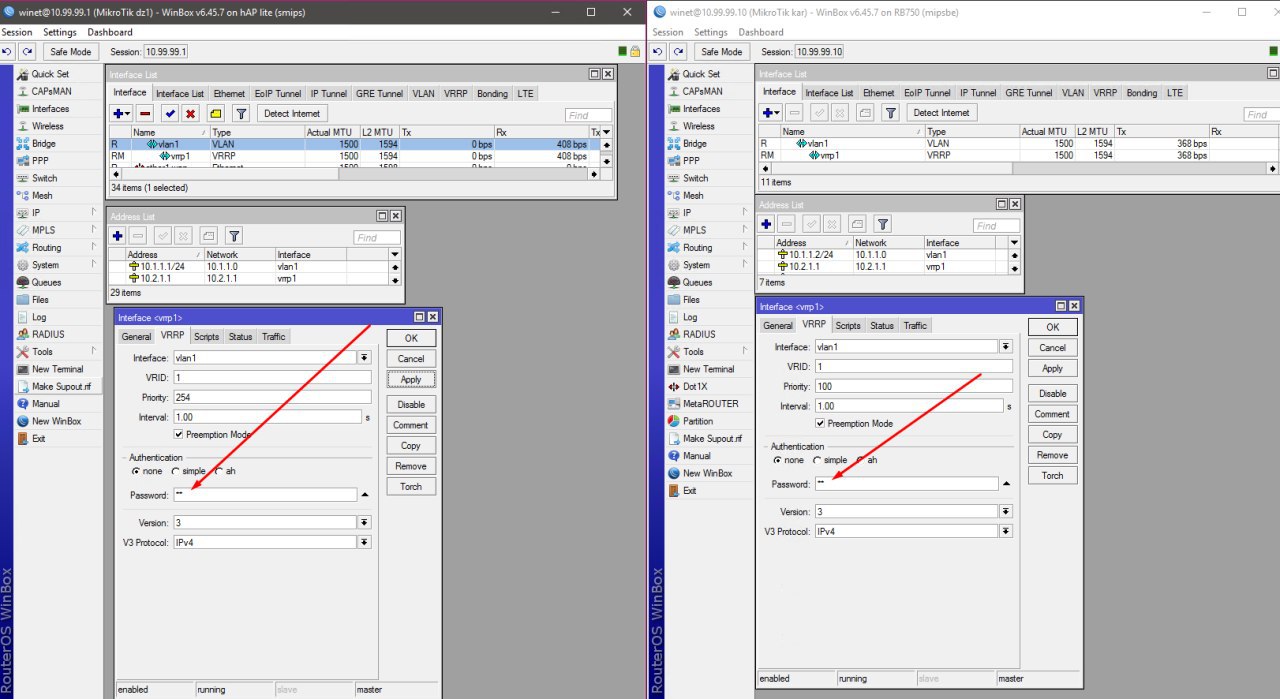Click Safe Mode button in left WinBox
The width and height of the screenshot is (1280, 699).
click(70, 51)
